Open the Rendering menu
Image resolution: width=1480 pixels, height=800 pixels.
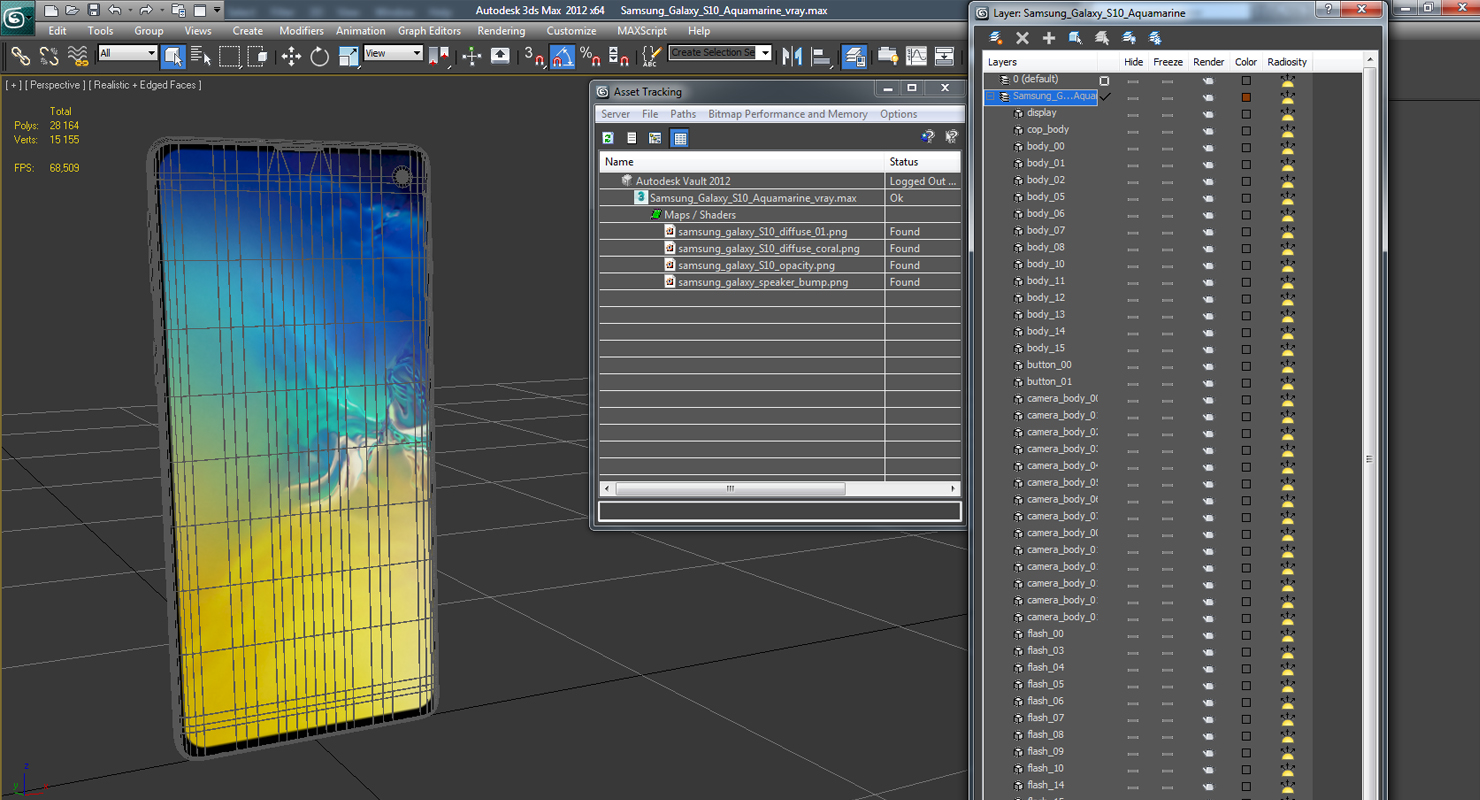(501, 31)
